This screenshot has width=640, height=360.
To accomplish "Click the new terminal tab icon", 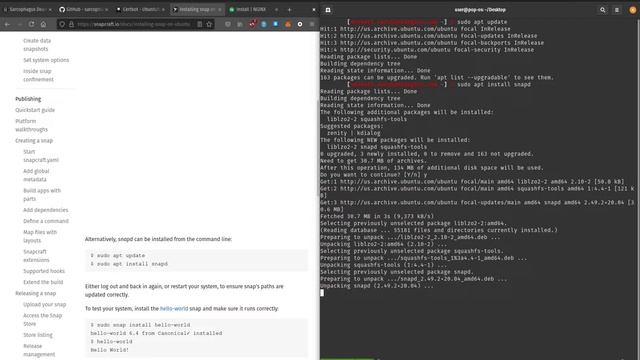I will point(328,10).
